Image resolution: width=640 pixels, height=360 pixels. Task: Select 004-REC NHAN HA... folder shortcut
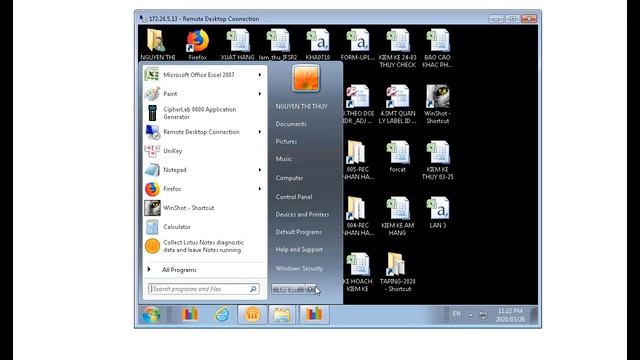[x=358, y=216]
